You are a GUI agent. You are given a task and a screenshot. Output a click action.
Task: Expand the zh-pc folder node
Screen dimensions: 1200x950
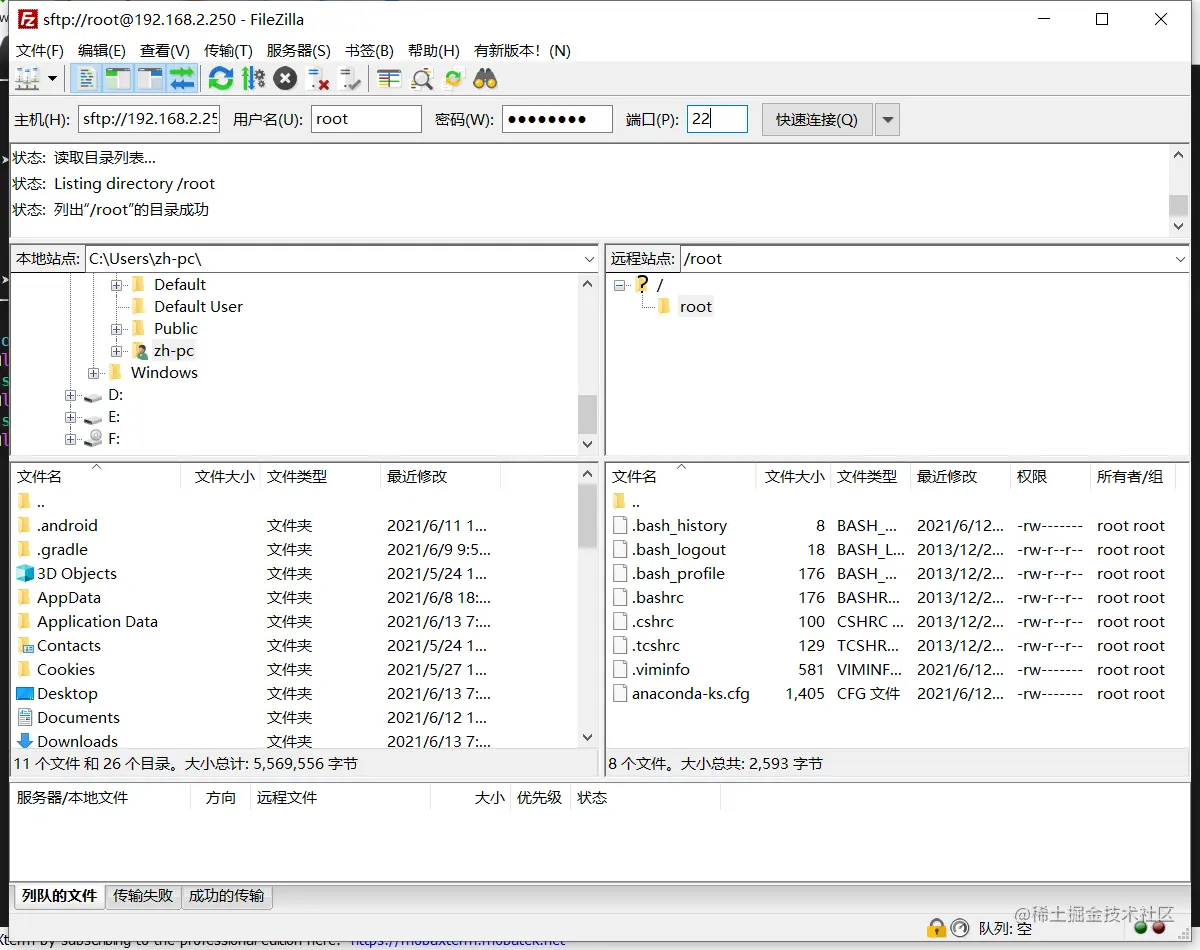[117, 351]
